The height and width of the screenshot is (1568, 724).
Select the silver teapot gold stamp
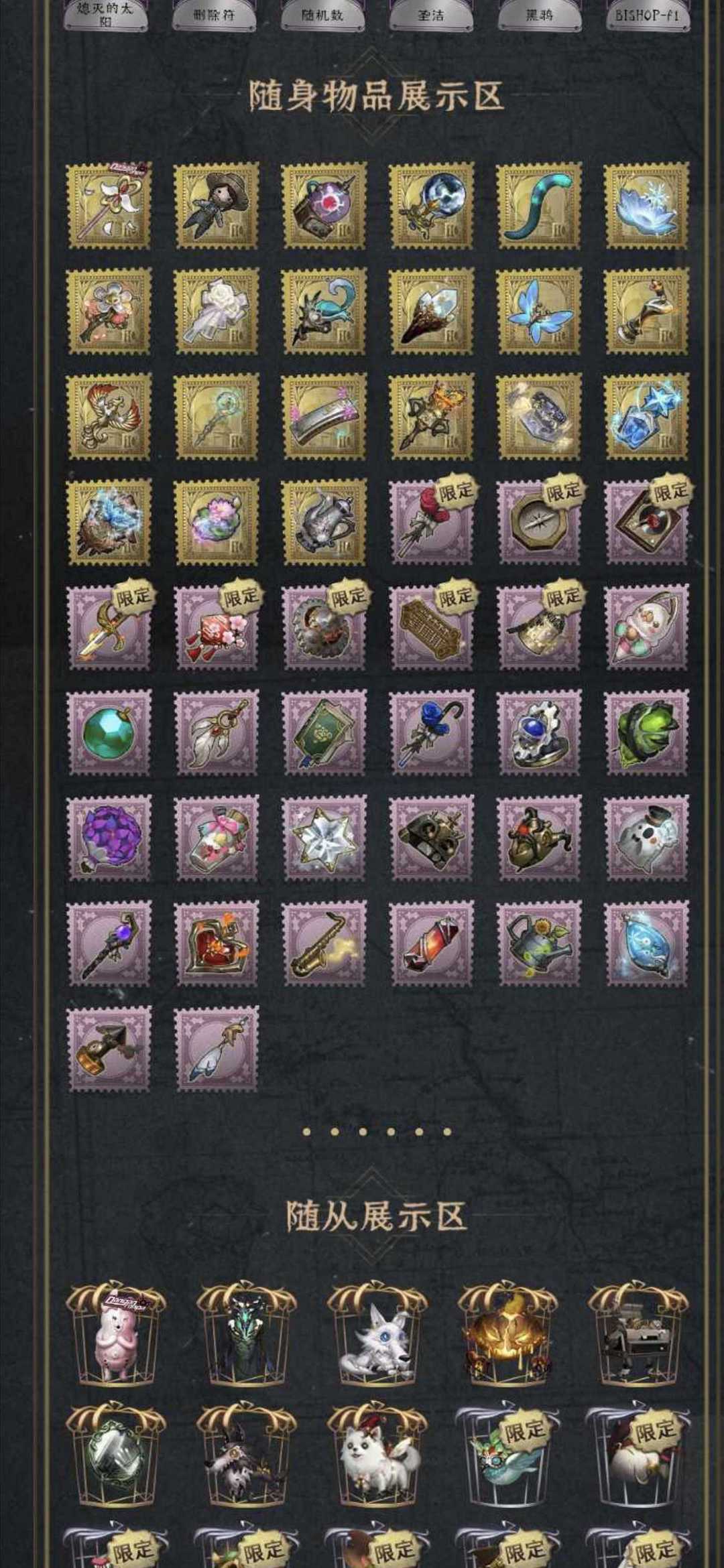324,522
